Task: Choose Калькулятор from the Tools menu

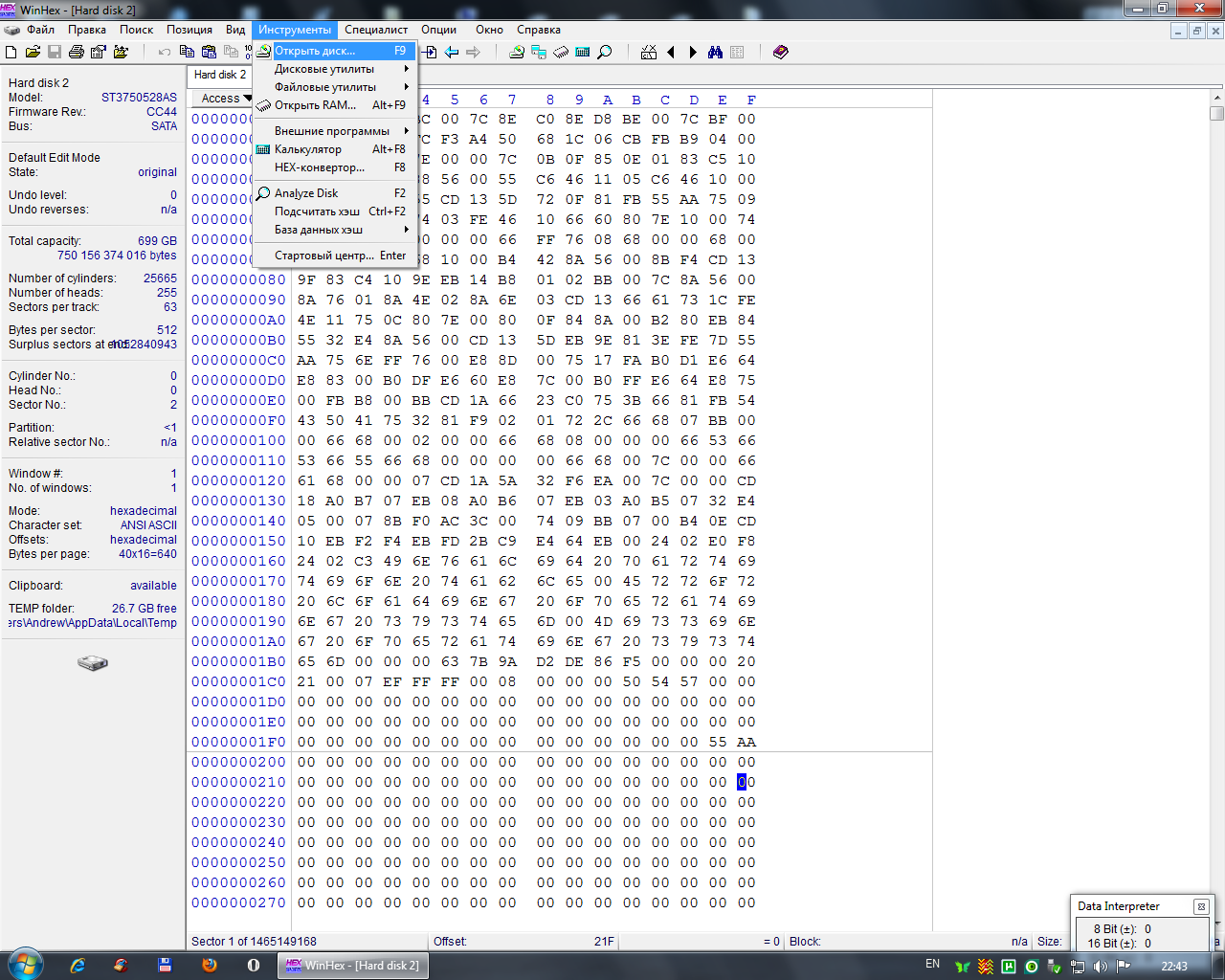Action: [334, 149]
